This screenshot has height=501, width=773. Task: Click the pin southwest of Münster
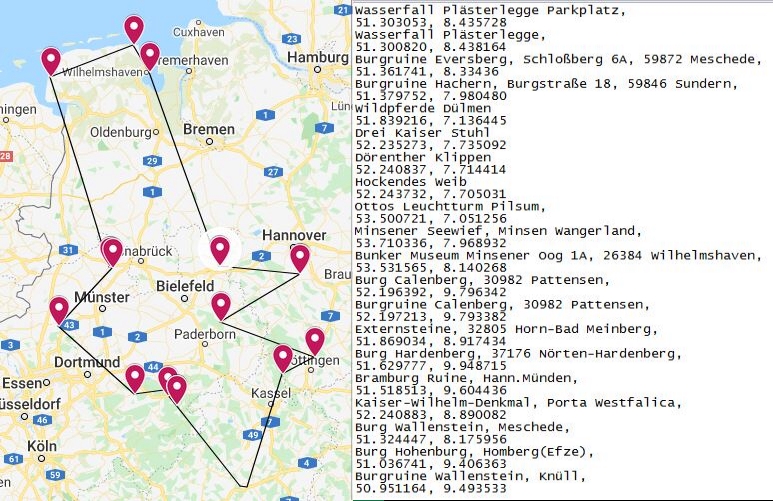click(x=59, y=309)
